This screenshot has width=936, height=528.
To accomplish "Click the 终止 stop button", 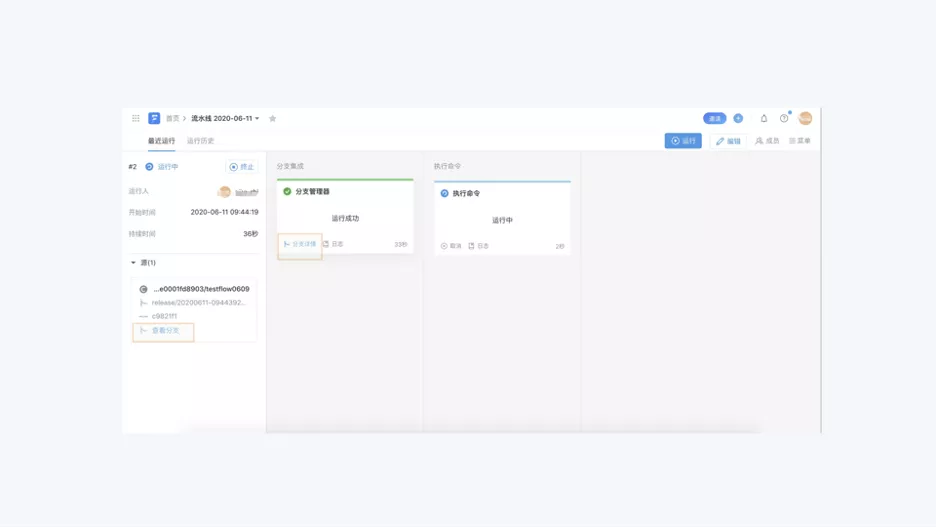I will pos(242,166).
